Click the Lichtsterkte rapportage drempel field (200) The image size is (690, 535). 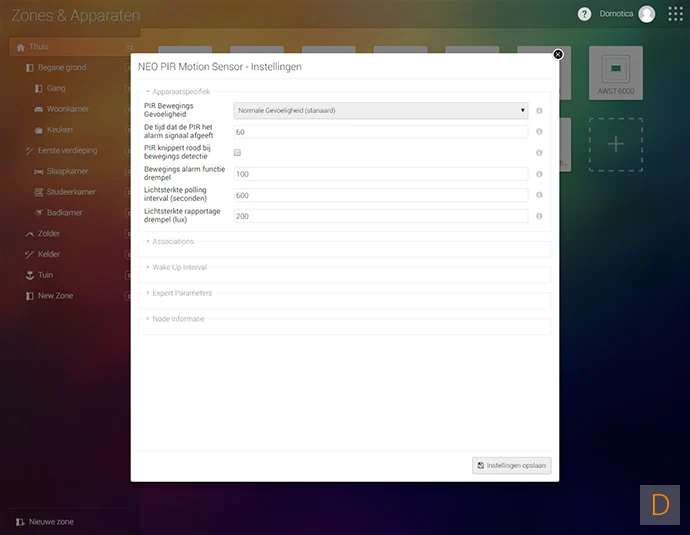(381, 216)
